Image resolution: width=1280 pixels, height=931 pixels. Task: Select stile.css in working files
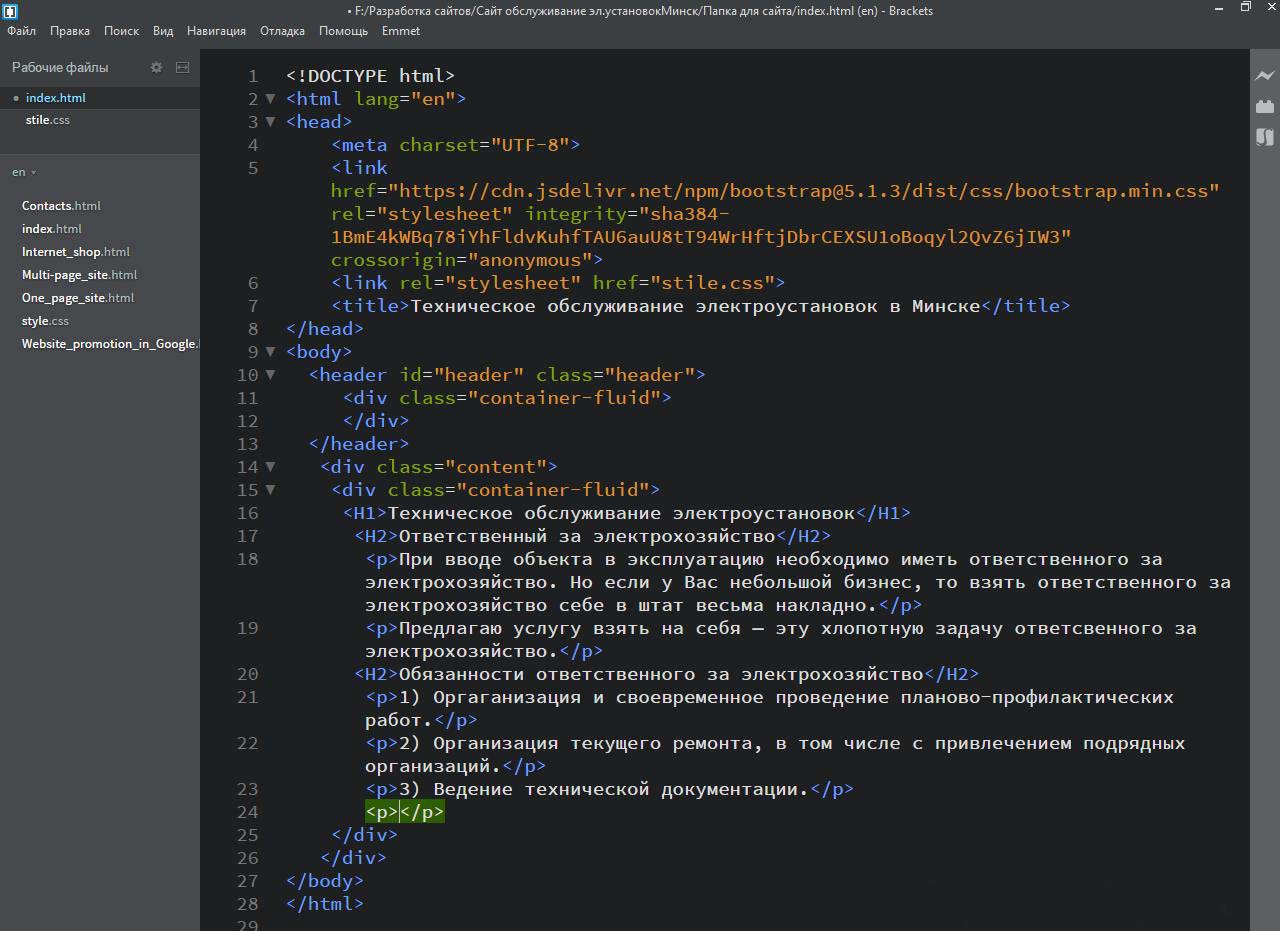[x=48, y=120]
